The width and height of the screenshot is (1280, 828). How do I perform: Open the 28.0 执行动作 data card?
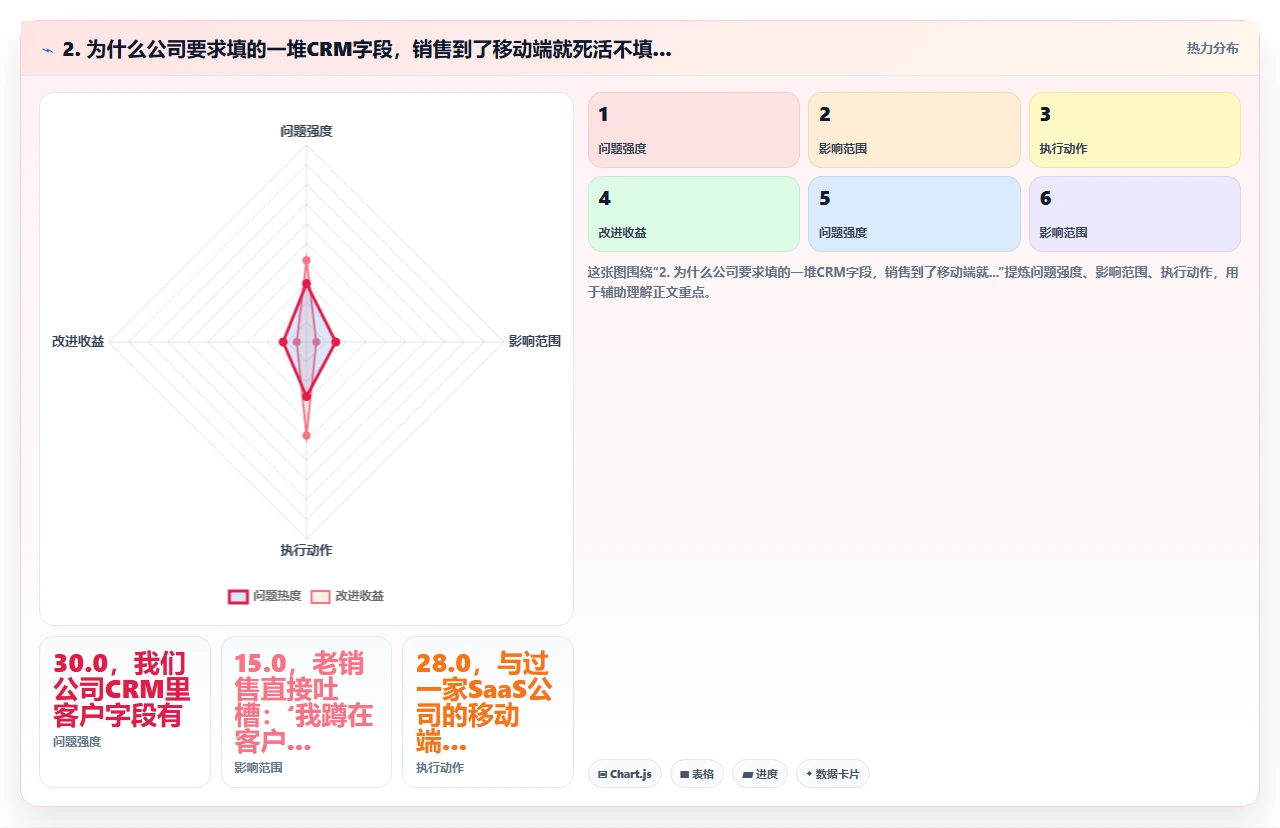click(x=488, y=712)
